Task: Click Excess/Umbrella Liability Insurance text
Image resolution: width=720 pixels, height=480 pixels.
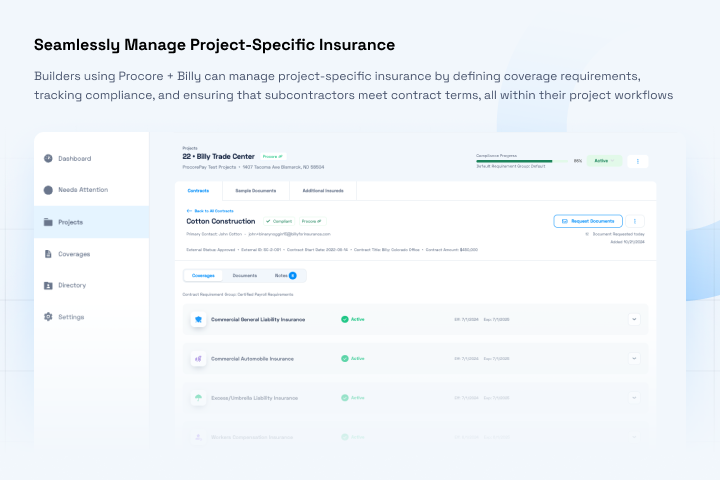Action: click(254, 398)
